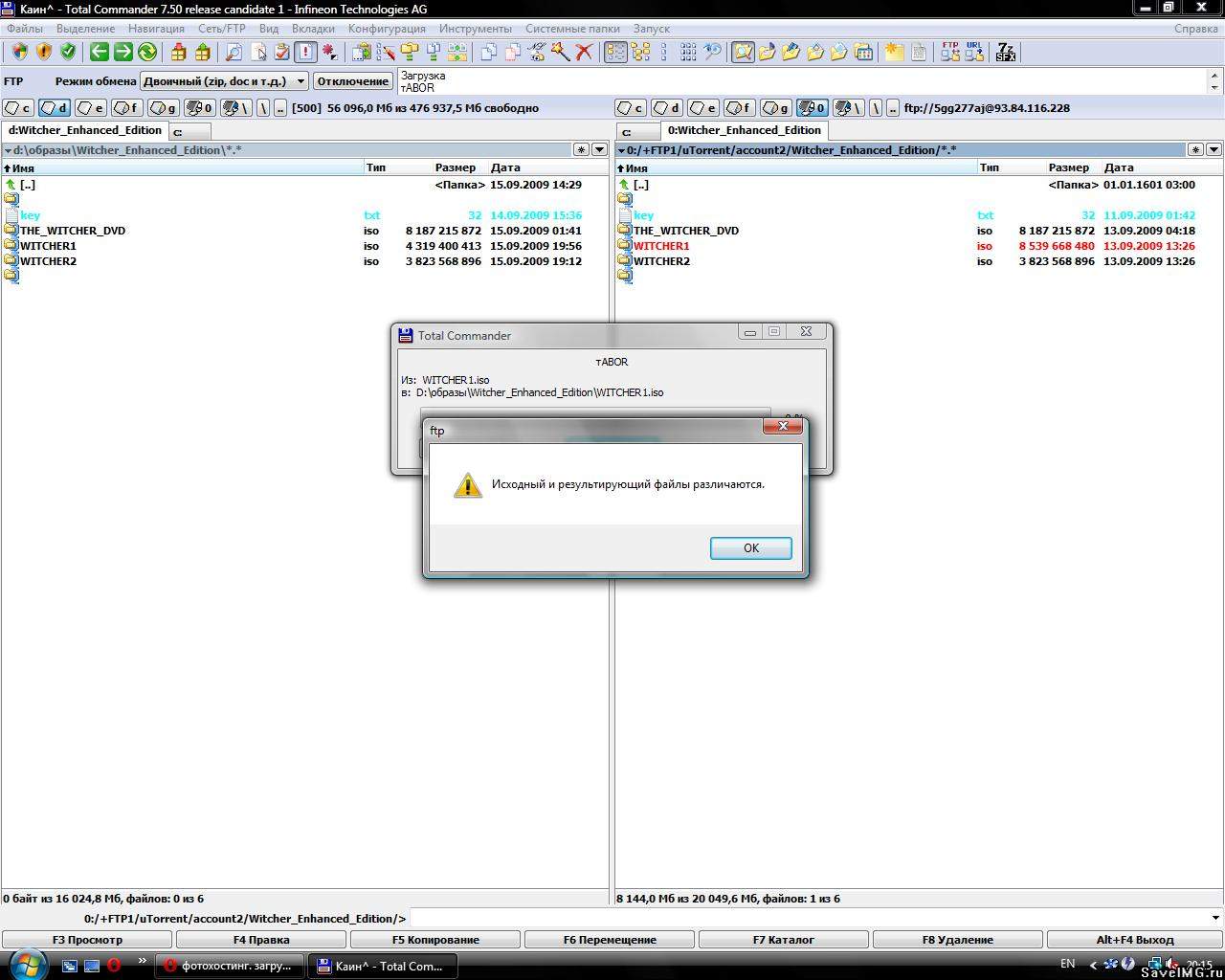Screen dimensions: 1225x980
Task: Switch left panel to drive c
Action: (x=19, y=108)
